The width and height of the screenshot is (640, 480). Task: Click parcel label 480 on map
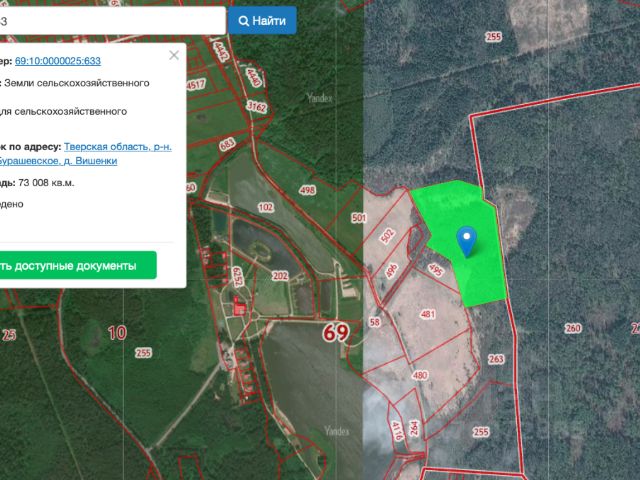pyautogui.click(x=420, y=376)
